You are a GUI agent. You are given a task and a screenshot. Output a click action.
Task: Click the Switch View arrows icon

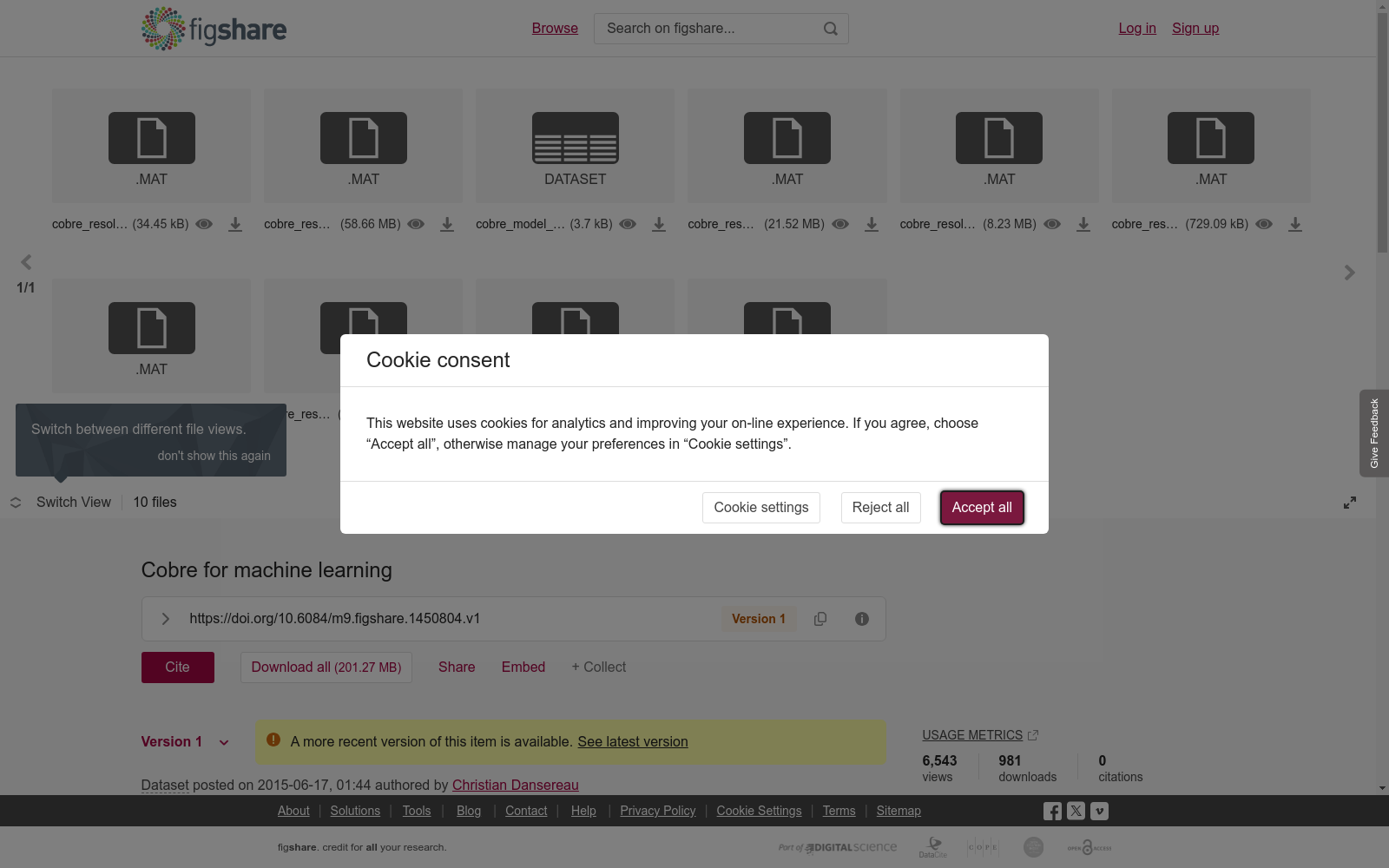(x=16, y=503)
